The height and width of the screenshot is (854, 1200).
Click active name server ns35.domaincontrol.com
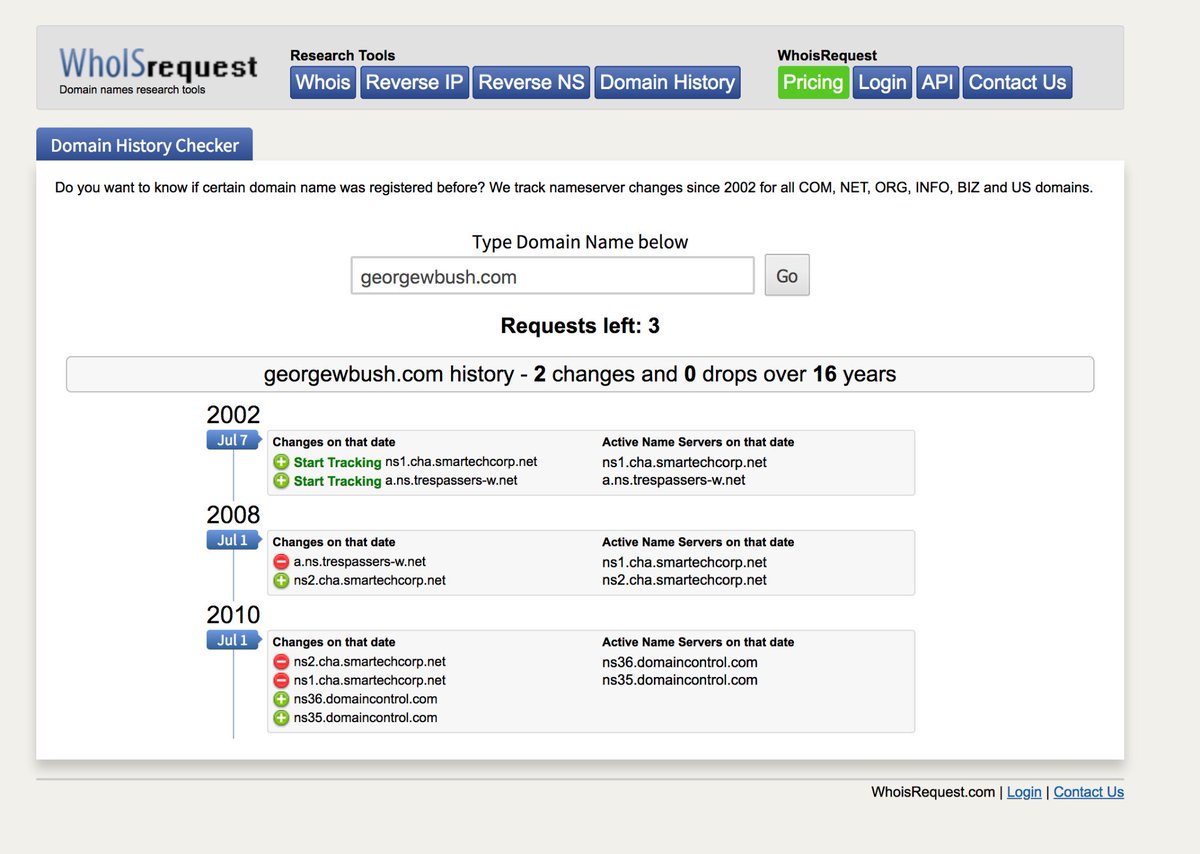680,680
